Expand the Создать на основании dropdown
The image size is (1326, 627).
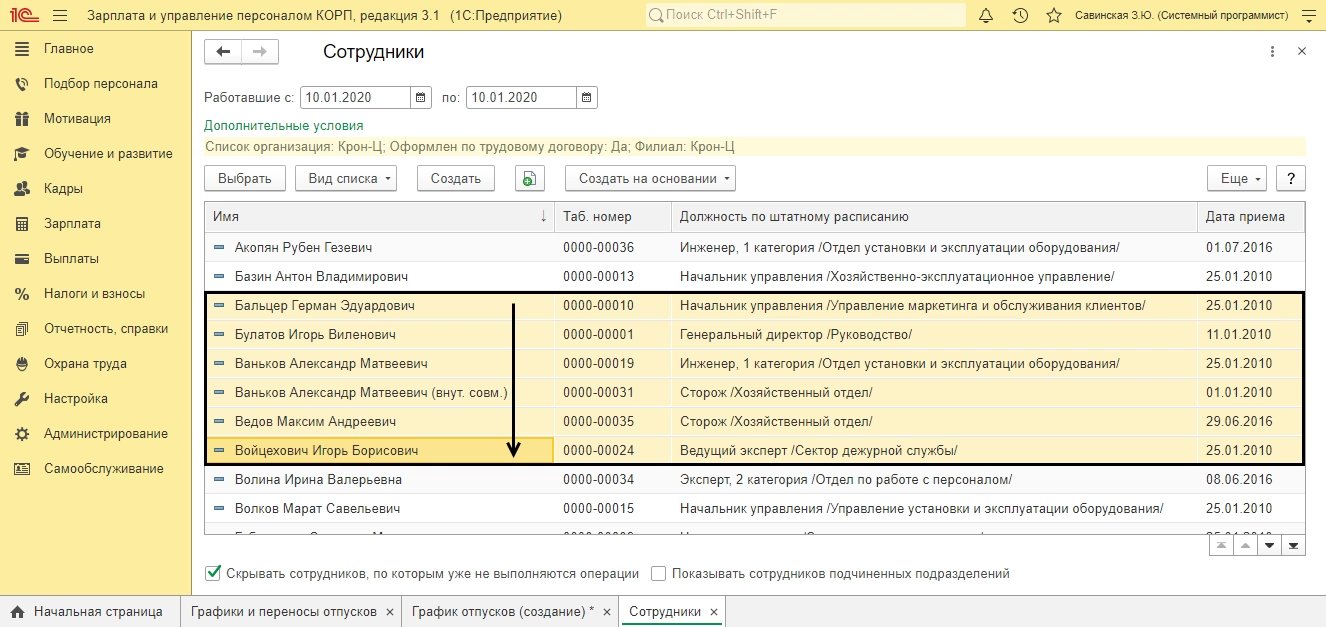(x=650, y=178)
